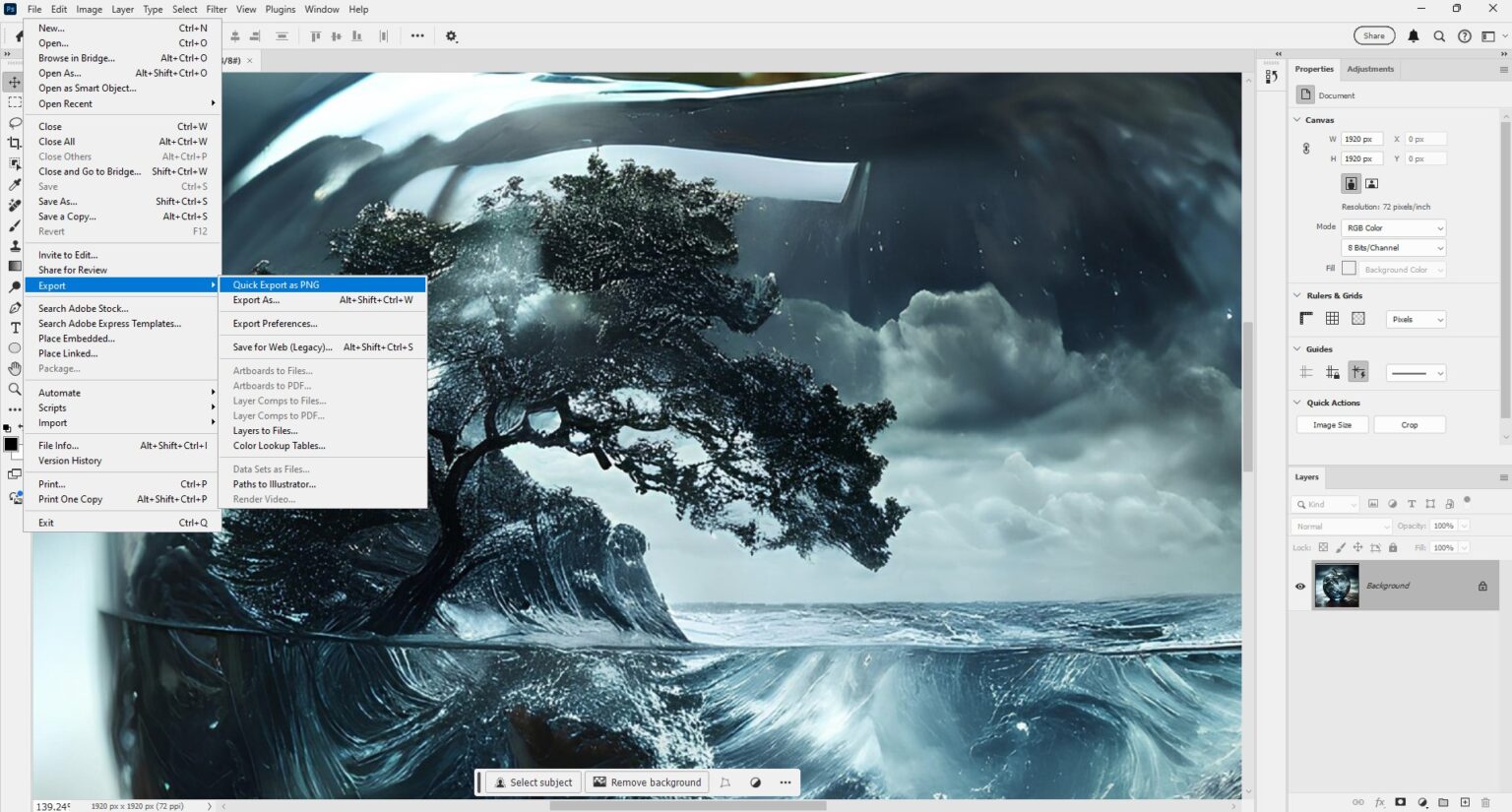Switch to the Adjustments tab
The width and height of the screenshot is (1512, 812).
coord(1369,69)
